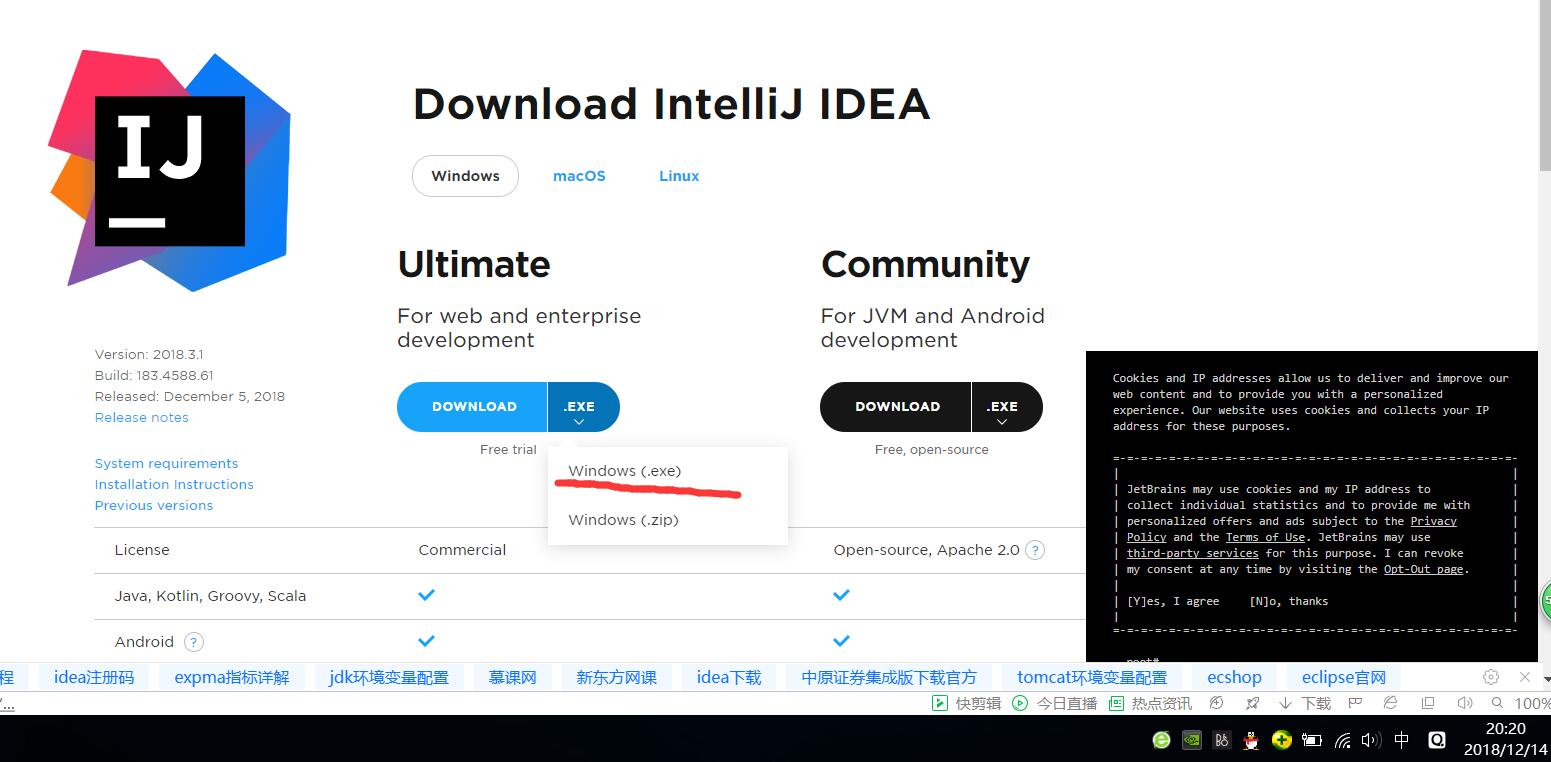Open the Privacy Policy link
1551x762 pixels.
click(1433, 521)
